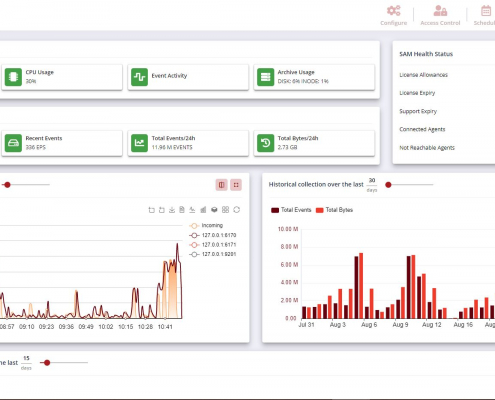The width and height of the screenshot is (495, 400).
Task: Click the 30 days value field
Action: point(372,181)
